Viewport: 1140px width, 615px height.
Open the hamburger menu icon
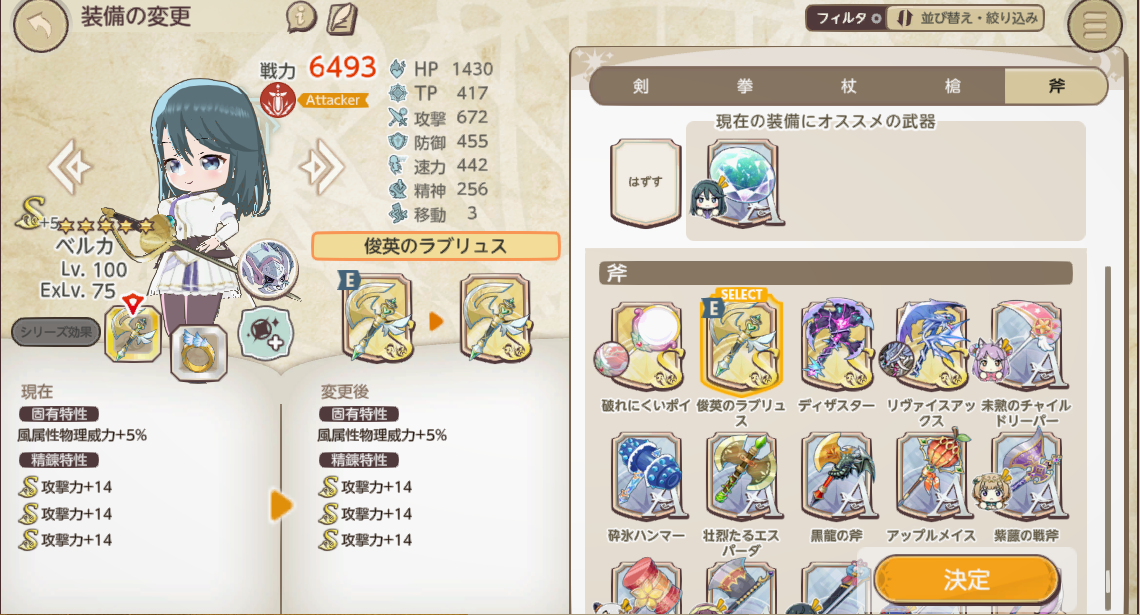click(x=1095, y=25)
